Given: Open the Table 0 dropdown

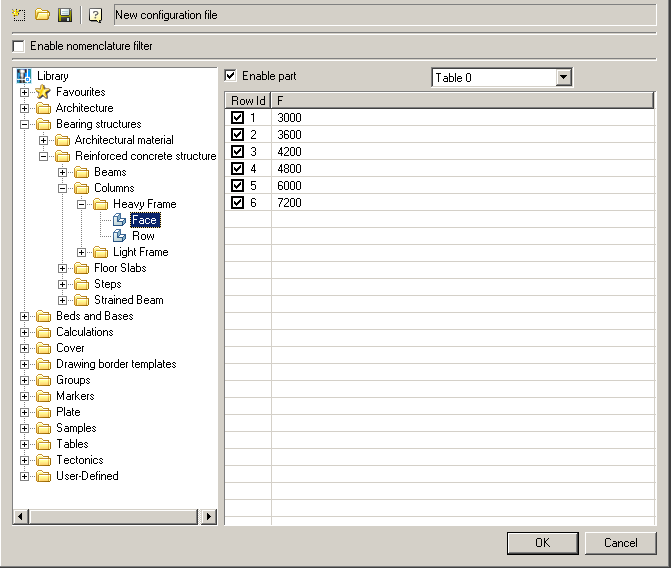Looking at the screenshot, I should point(563,77).
